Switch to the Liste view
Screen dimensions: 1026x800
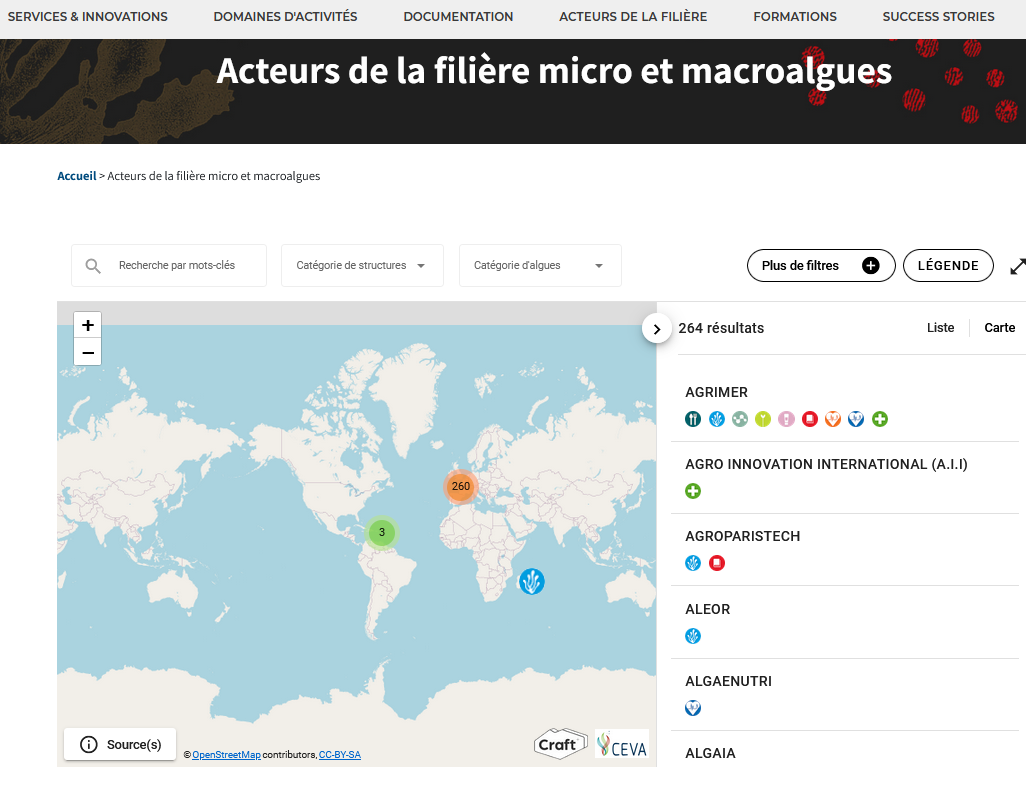click(940, 328)
